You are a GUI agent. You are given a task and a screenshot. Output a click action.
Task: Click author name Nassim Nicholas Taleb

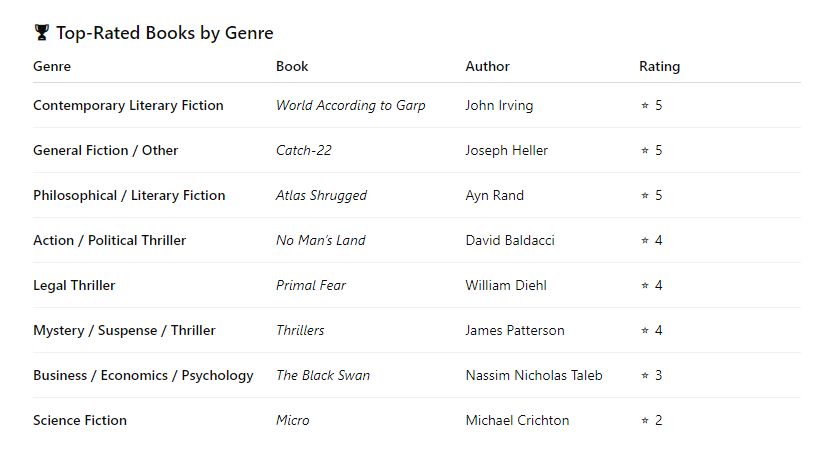coord(534,375)
